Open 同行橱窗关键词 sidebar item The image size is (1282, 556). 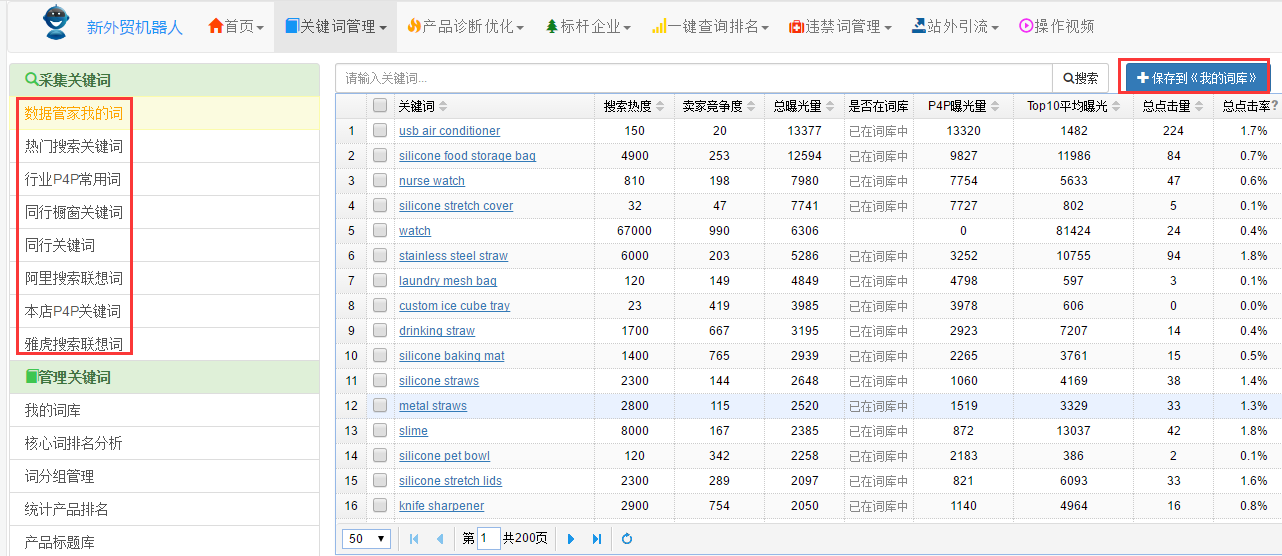pyautogui.click(x=165, y=213)
